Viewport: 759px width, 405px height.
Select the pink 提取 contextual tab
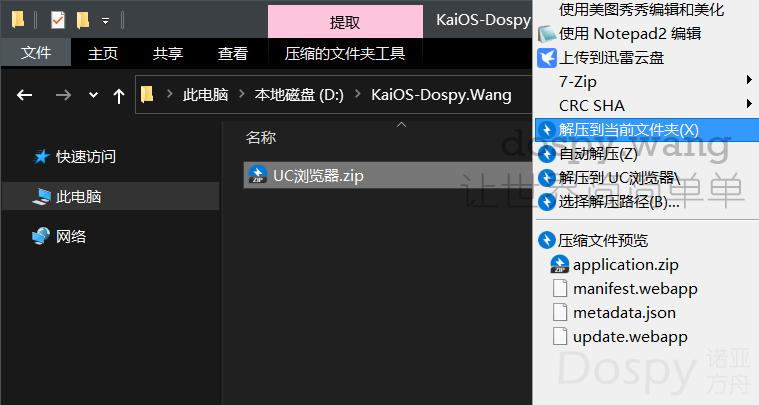coord(345,22)
